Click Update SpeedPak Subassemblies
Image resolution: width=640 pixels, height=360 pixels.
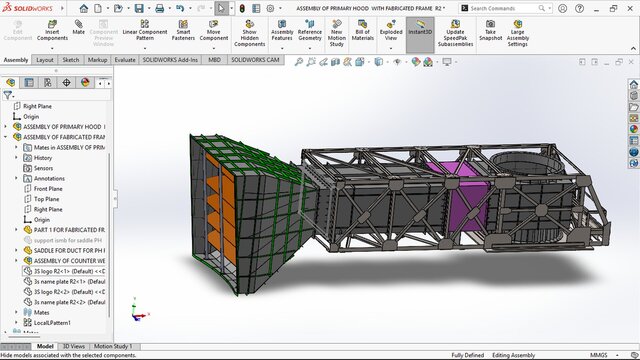coord(456,33)
